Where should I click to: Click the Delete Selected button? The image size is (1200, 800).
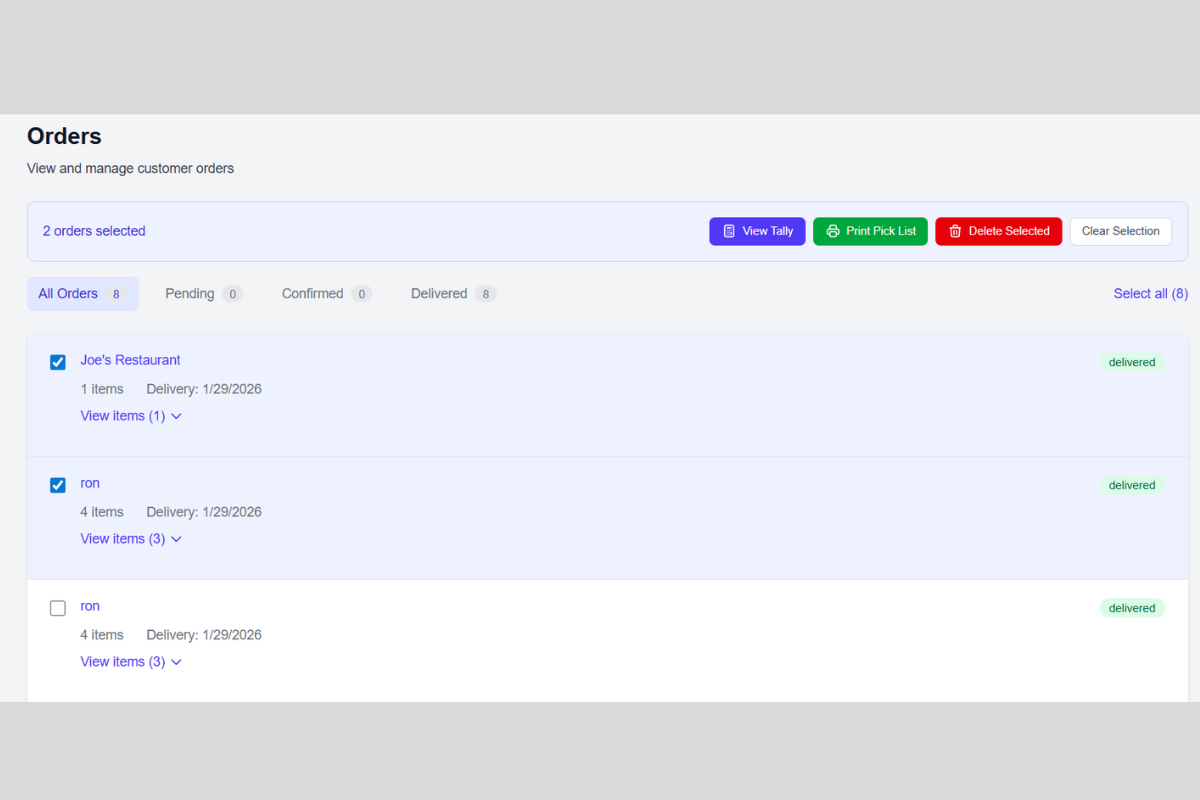pyautogui.click(x=998, y=231)
